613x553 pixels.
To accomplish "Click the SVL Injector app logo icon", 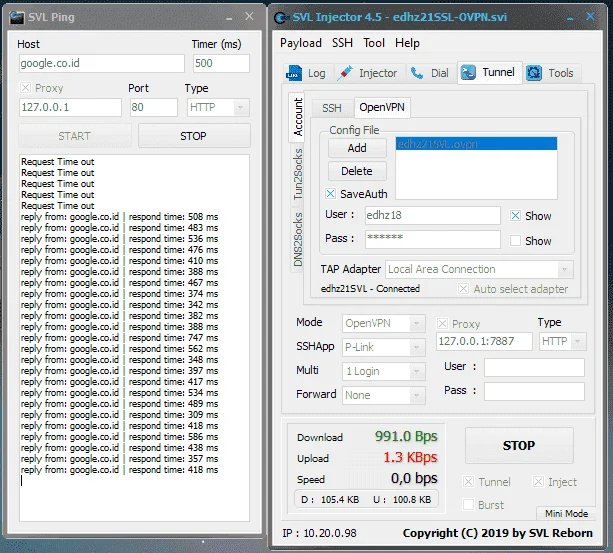I will (x=281, y=18).
